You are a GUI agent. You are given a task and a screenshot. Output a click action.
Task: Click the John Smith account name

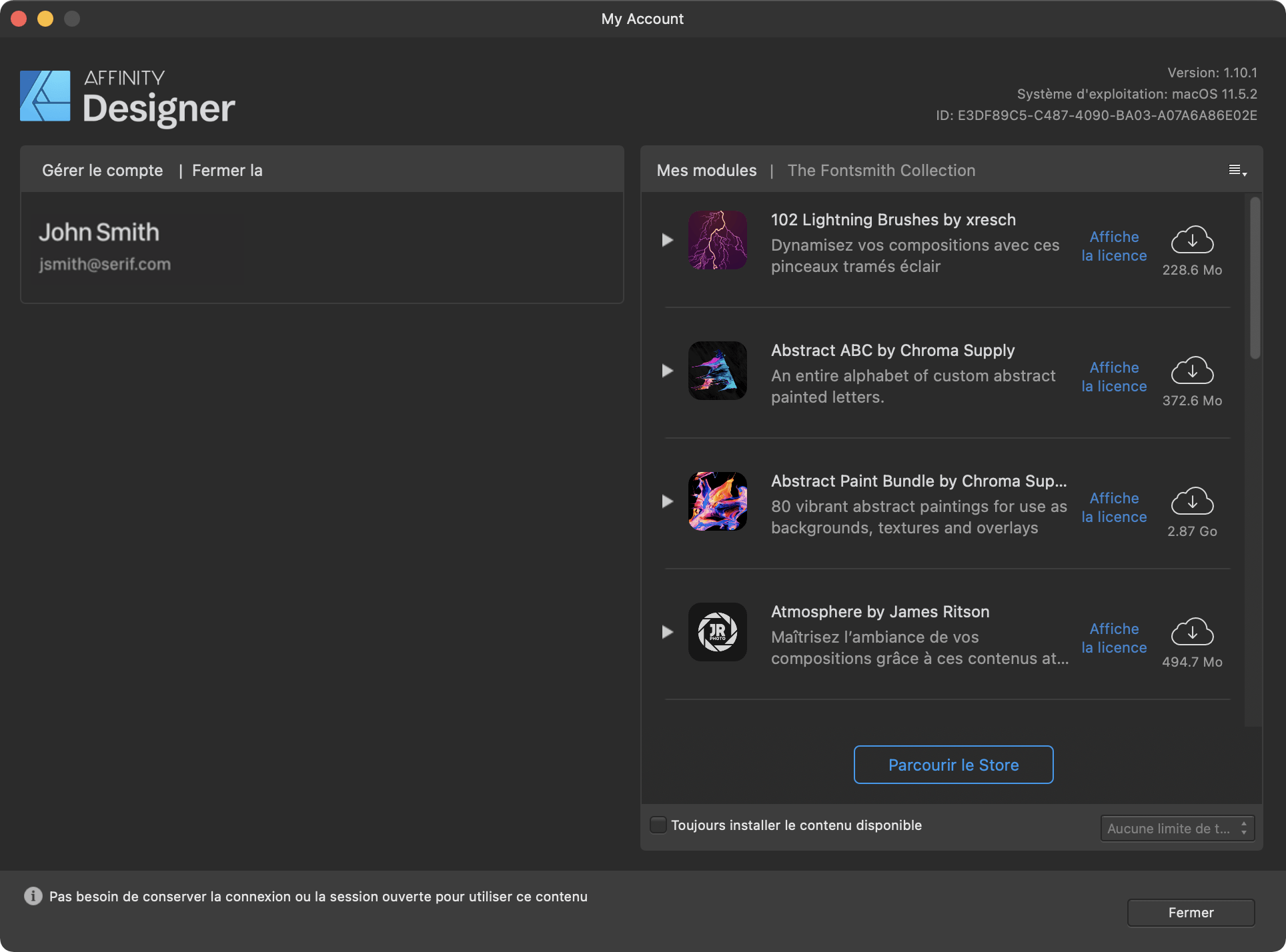coord(99,232)
